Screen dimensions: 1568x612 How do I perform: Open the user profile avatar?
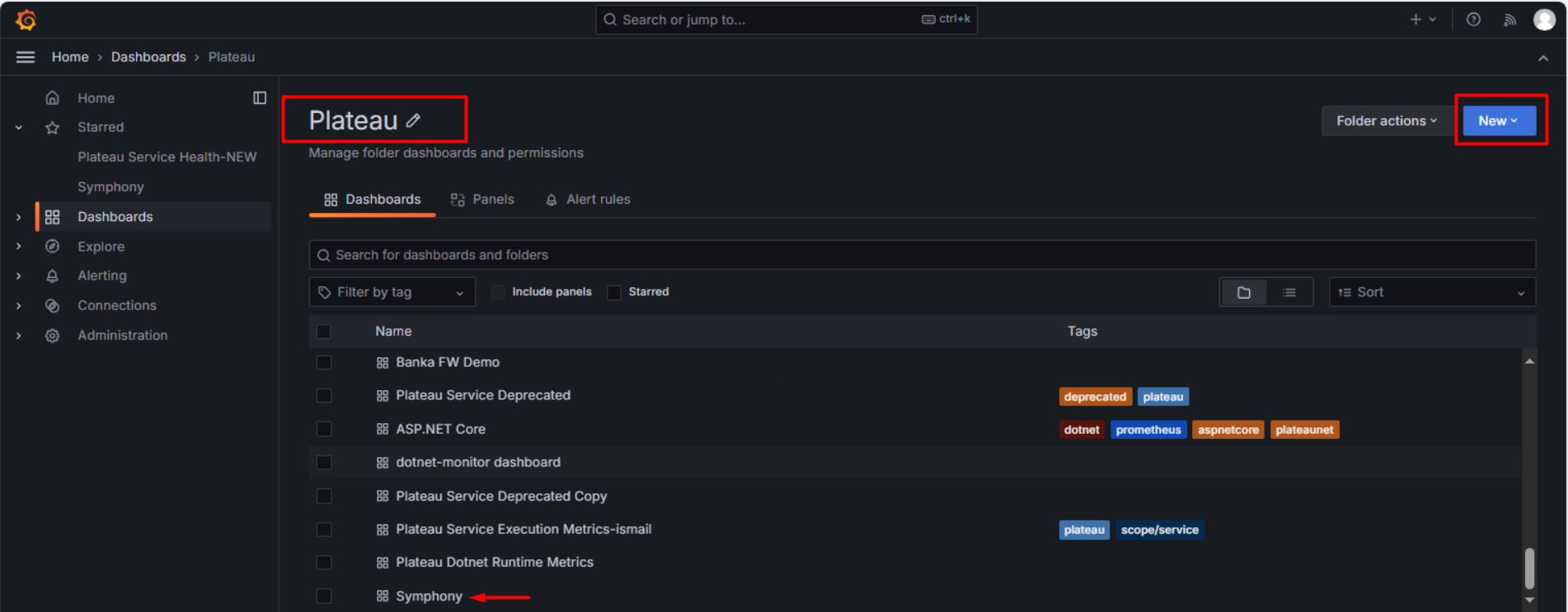pyautogui.click(x=1544, y=20)
